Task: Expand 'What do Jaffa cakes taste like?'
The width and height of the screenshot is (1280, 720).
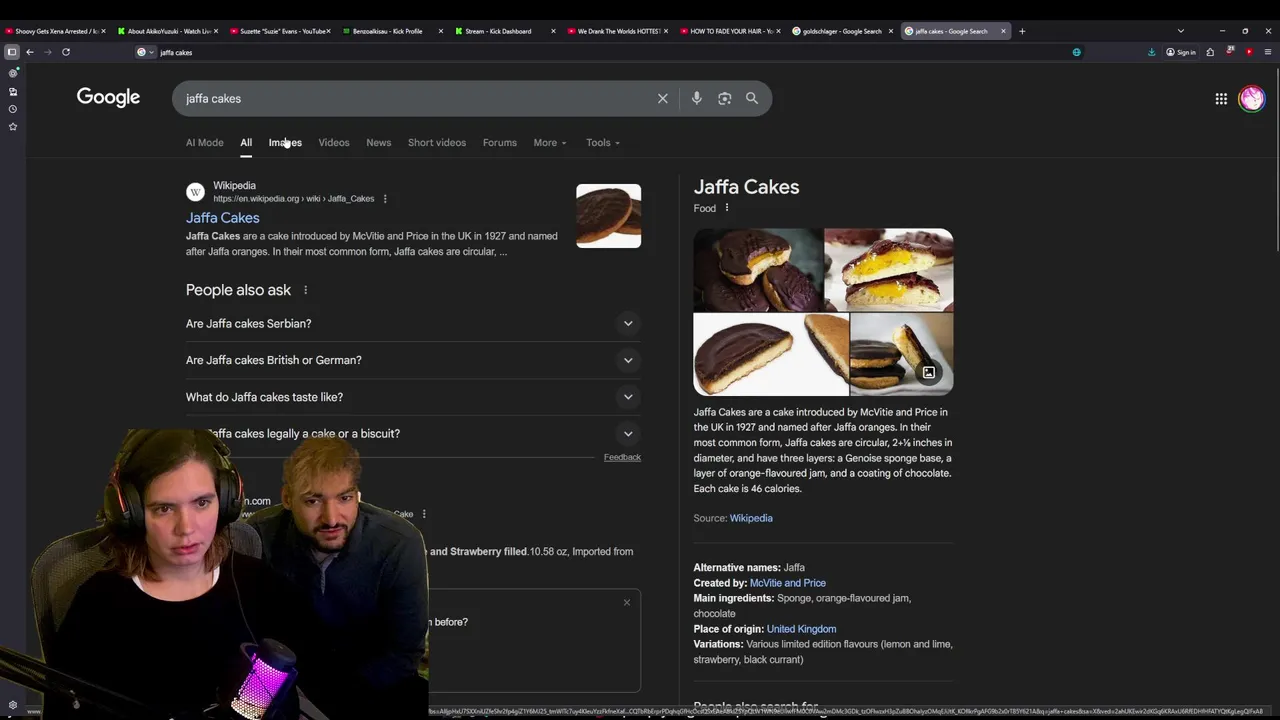Action: [413, 397]
